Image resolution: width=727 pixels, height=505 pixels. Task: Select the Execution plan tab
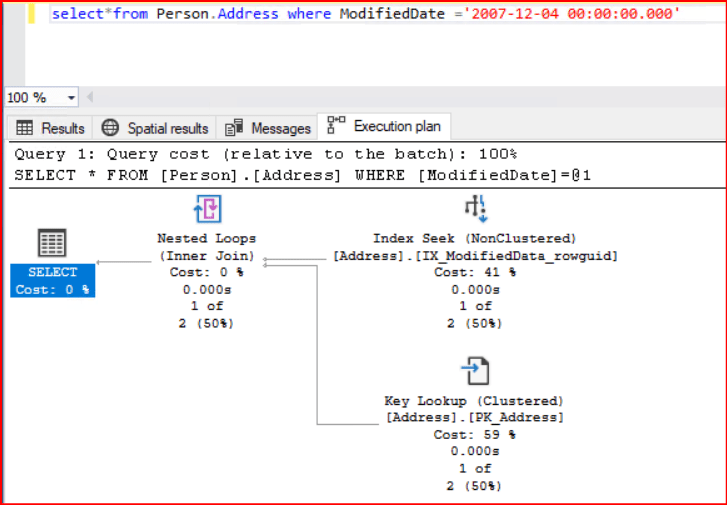tap(396, 126)
